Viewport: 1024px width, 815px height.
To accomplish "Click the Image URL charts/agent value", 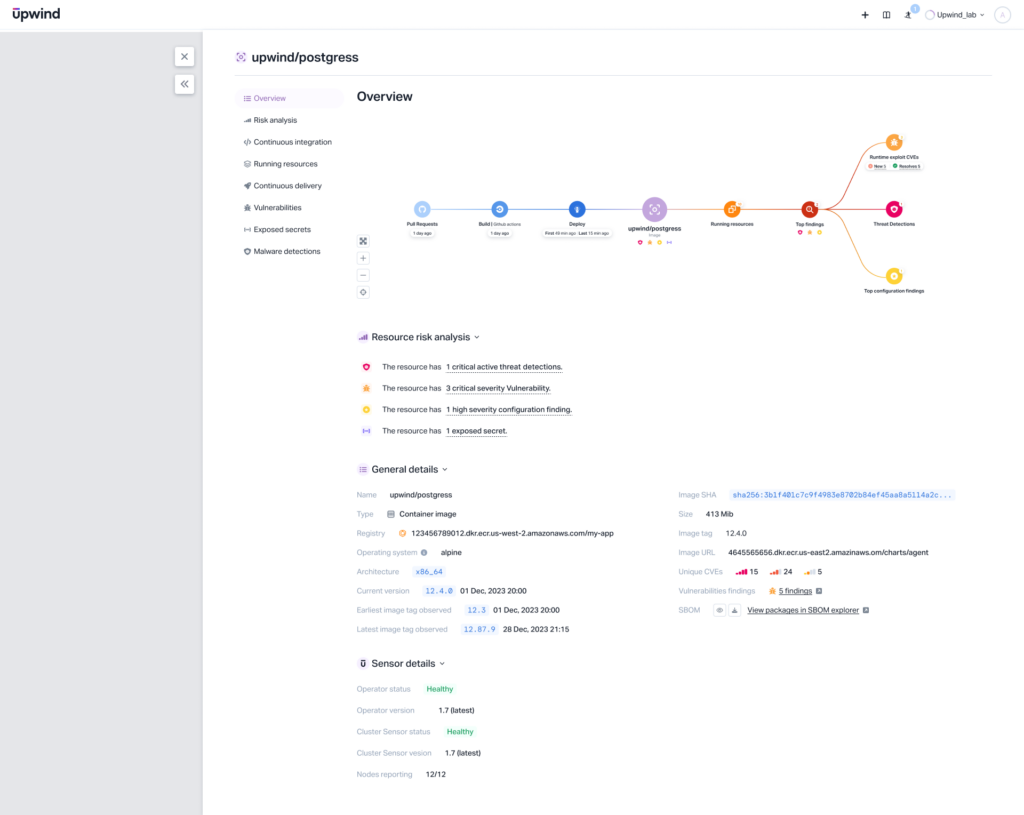I will (828, 552).
